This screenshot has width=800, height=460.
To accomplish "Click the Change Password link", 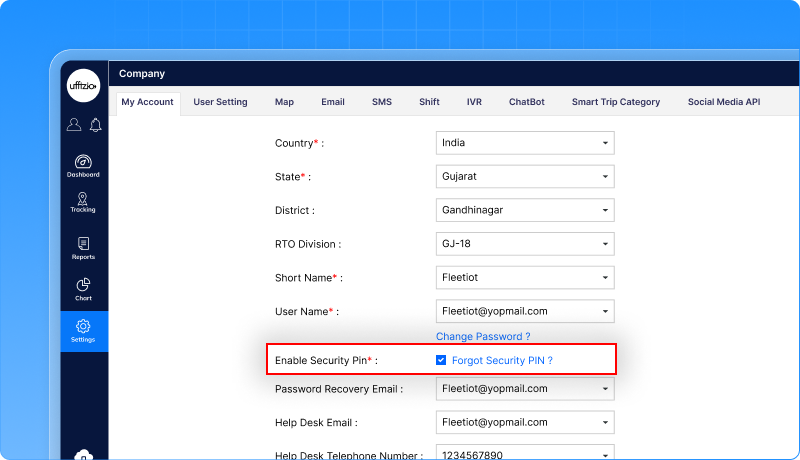I will pyautogui.click(x=483, y=337).
